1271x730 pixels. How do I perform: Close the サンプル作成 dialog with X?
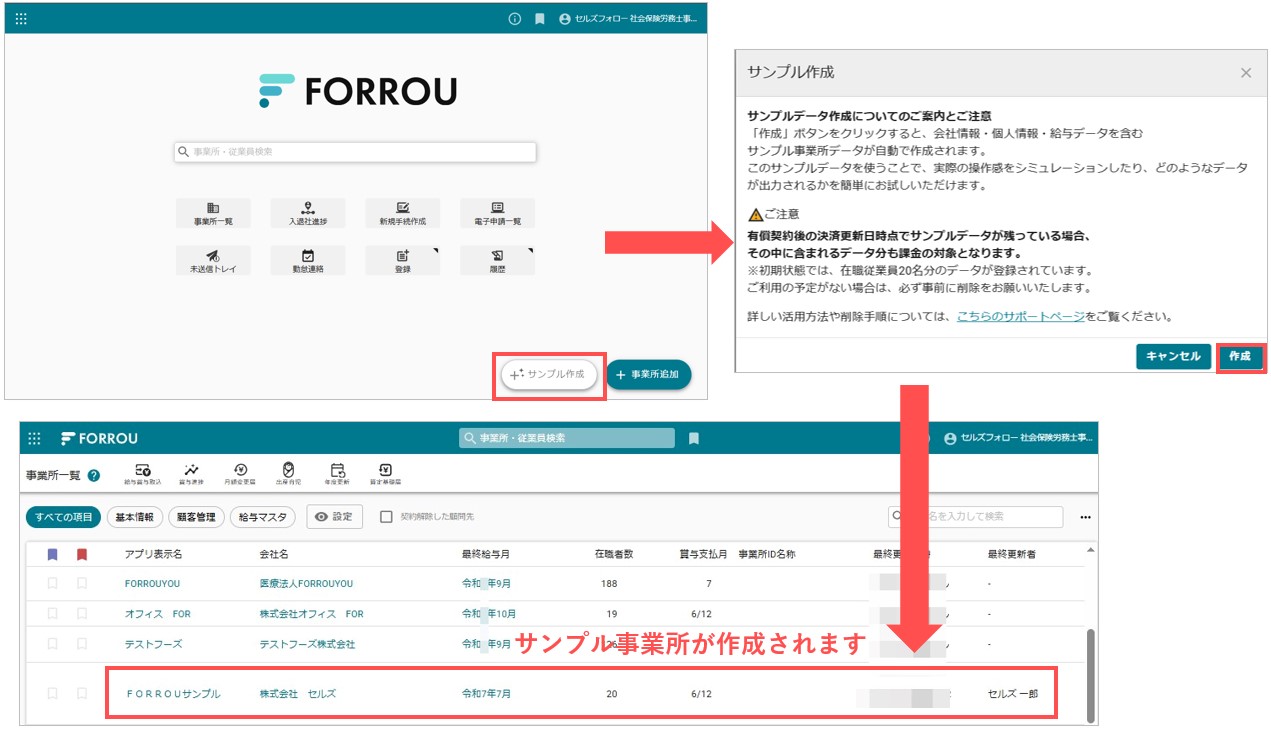coord(1246,73)
